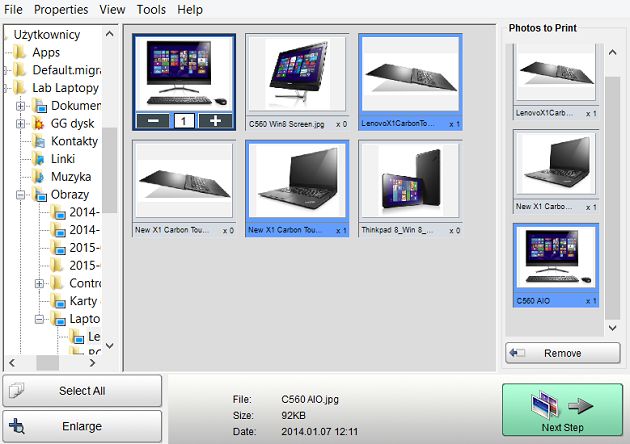
Task: Open the Default.migr folder in tree
Action: [x=67, y=70]
